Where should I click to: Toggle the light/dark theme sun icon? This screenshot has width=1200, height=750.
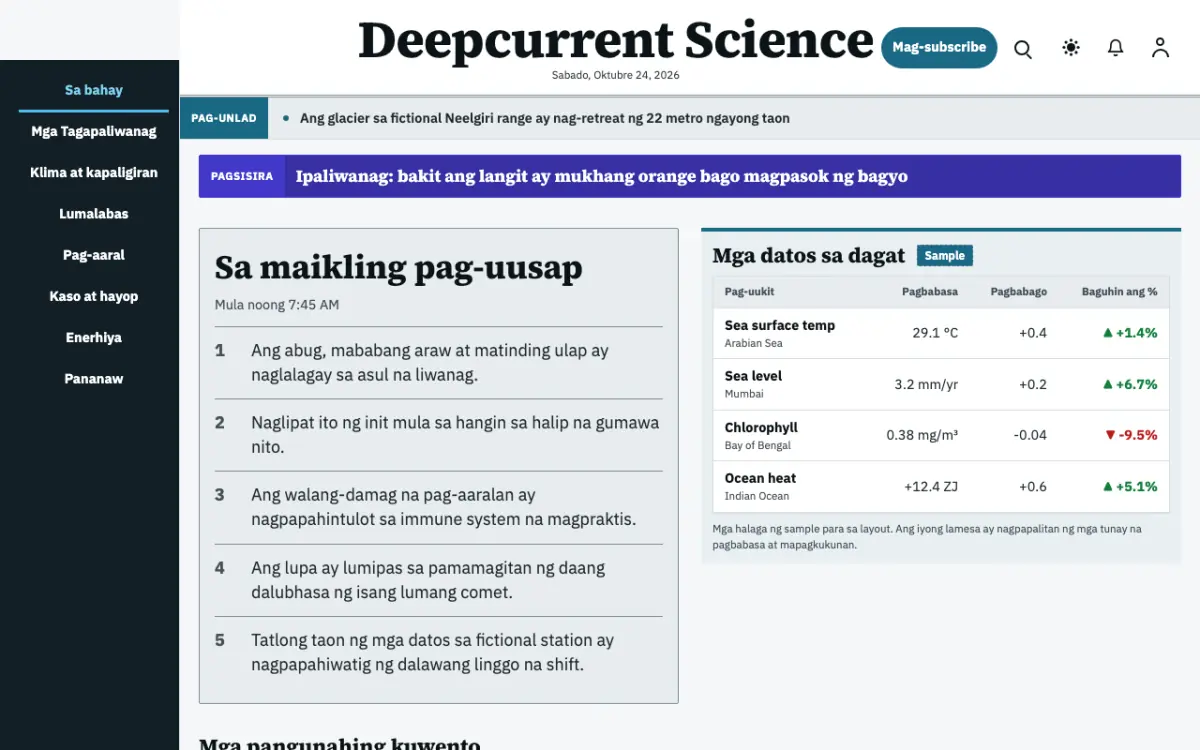(x=1071, y=47)
